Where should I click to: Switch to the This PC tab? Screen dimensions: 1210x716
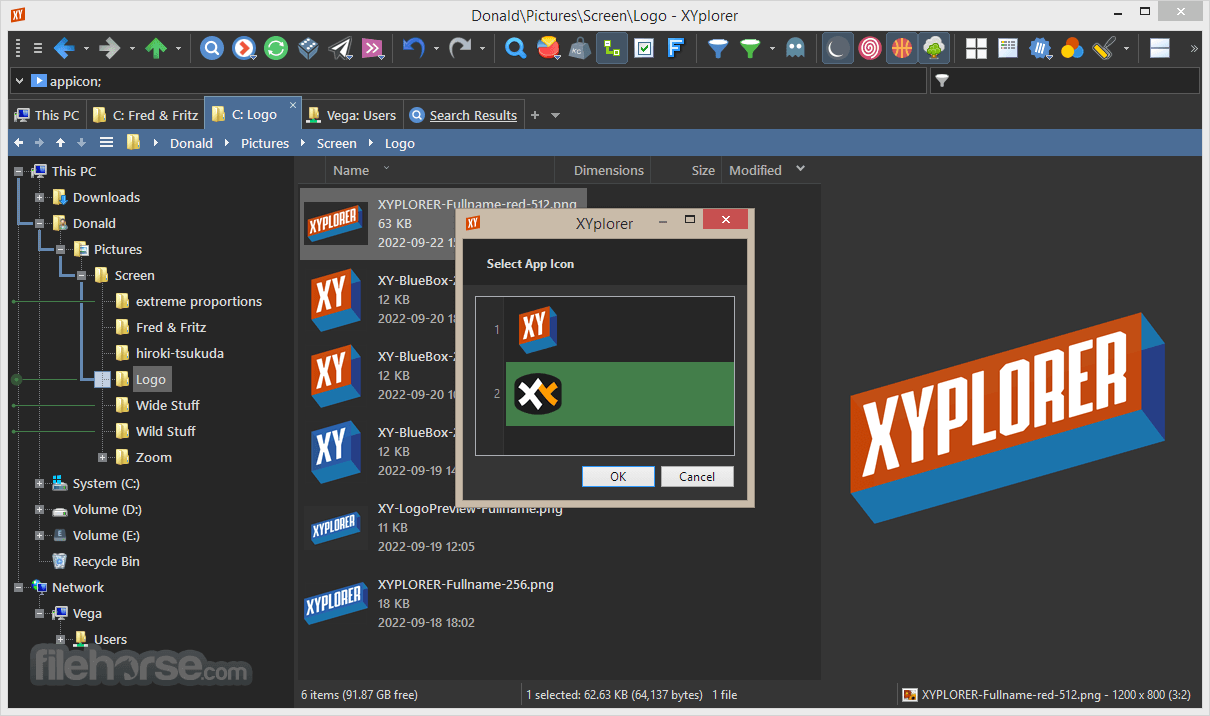tap(47, 115)
